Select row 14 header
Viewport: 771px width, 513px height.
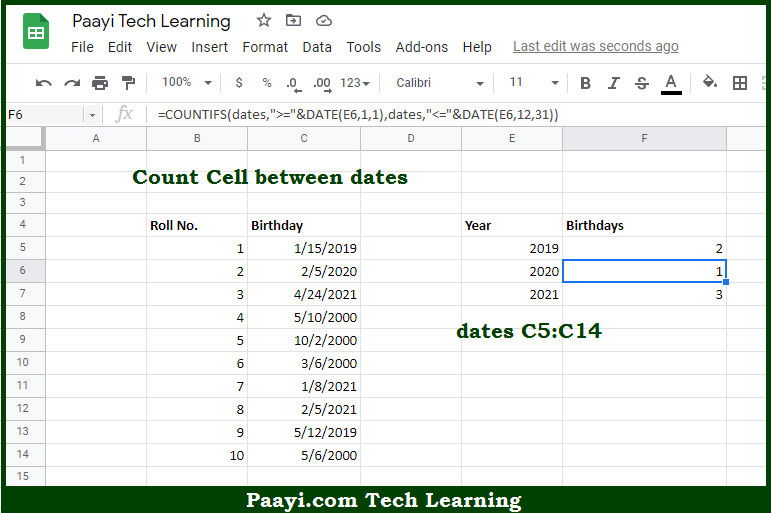(x=26, y=454)
